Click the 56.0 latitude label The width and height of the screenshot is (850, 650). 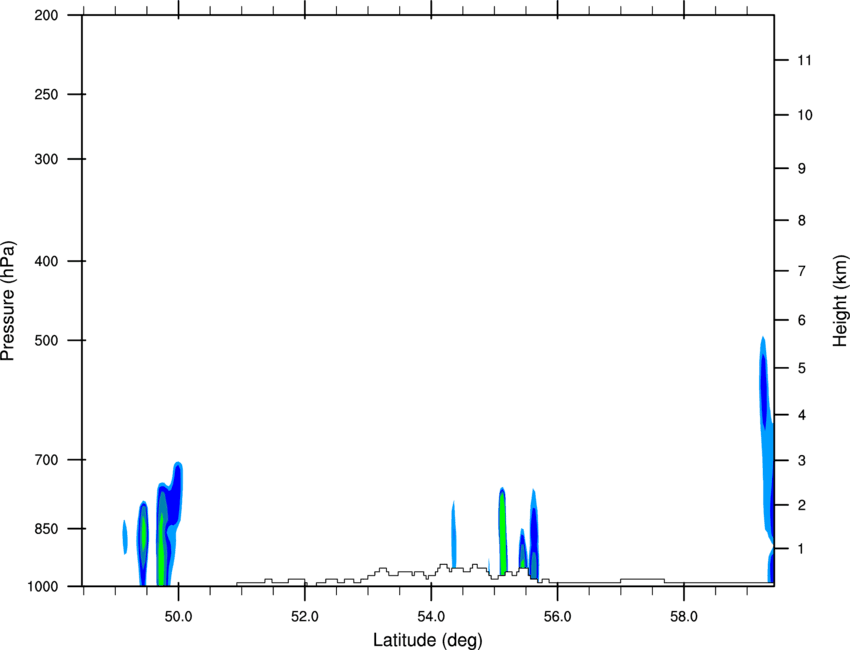tap(557, 617)
